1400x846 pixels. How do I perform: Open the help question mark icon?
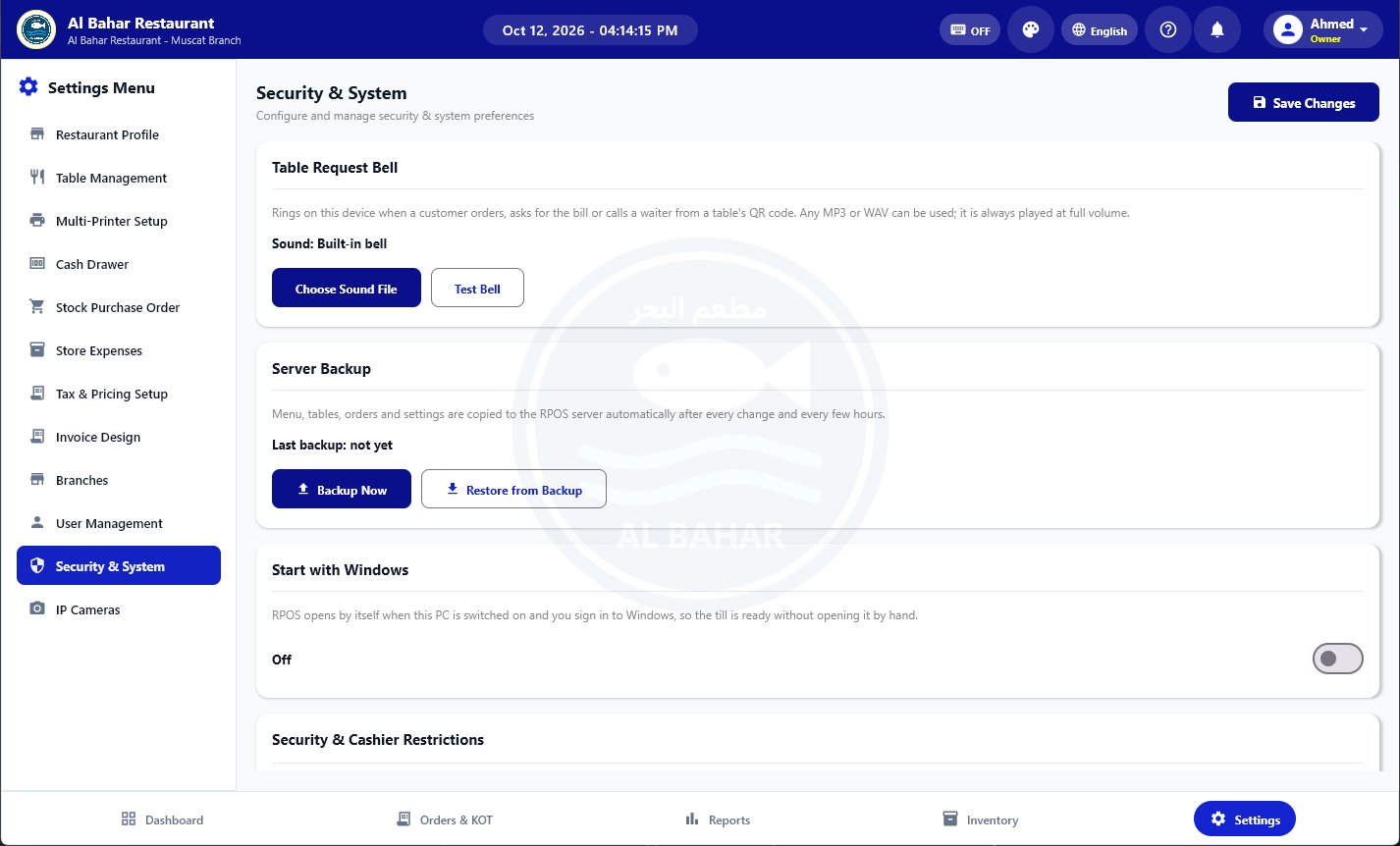pyautogui.click(x=1167, y=29)
